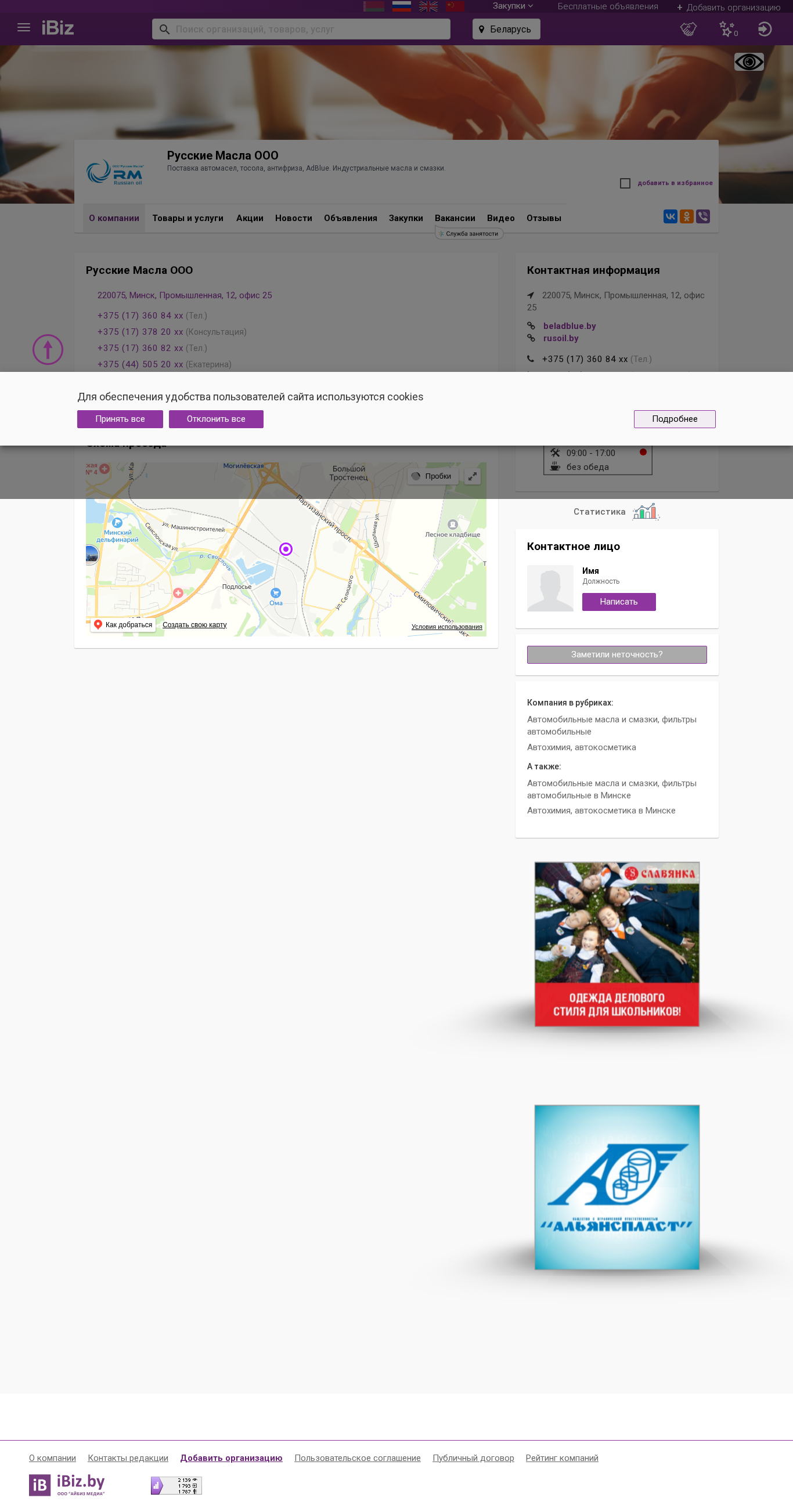
Task: Click the Создать свою карту link
Action: [x=194, y=625]
